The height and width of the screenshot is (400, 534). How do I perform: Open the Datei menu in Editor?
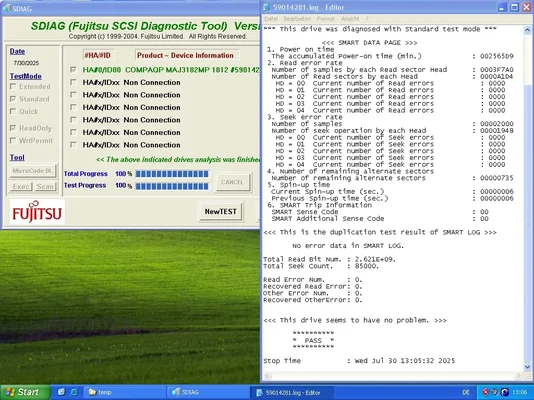click(x=271, y=19)
